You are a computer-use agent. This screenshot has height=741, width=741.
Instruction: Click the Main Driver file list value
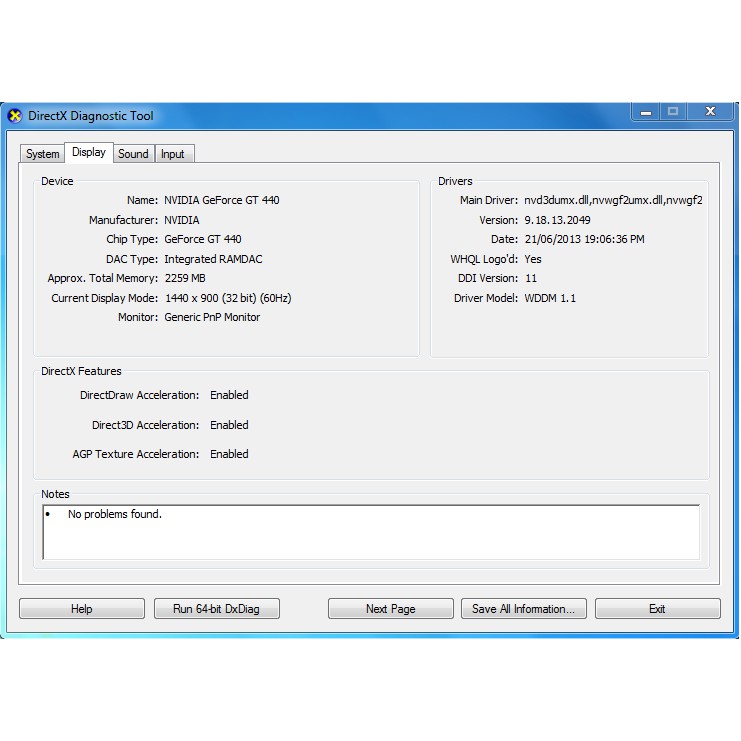click(613, 200)
